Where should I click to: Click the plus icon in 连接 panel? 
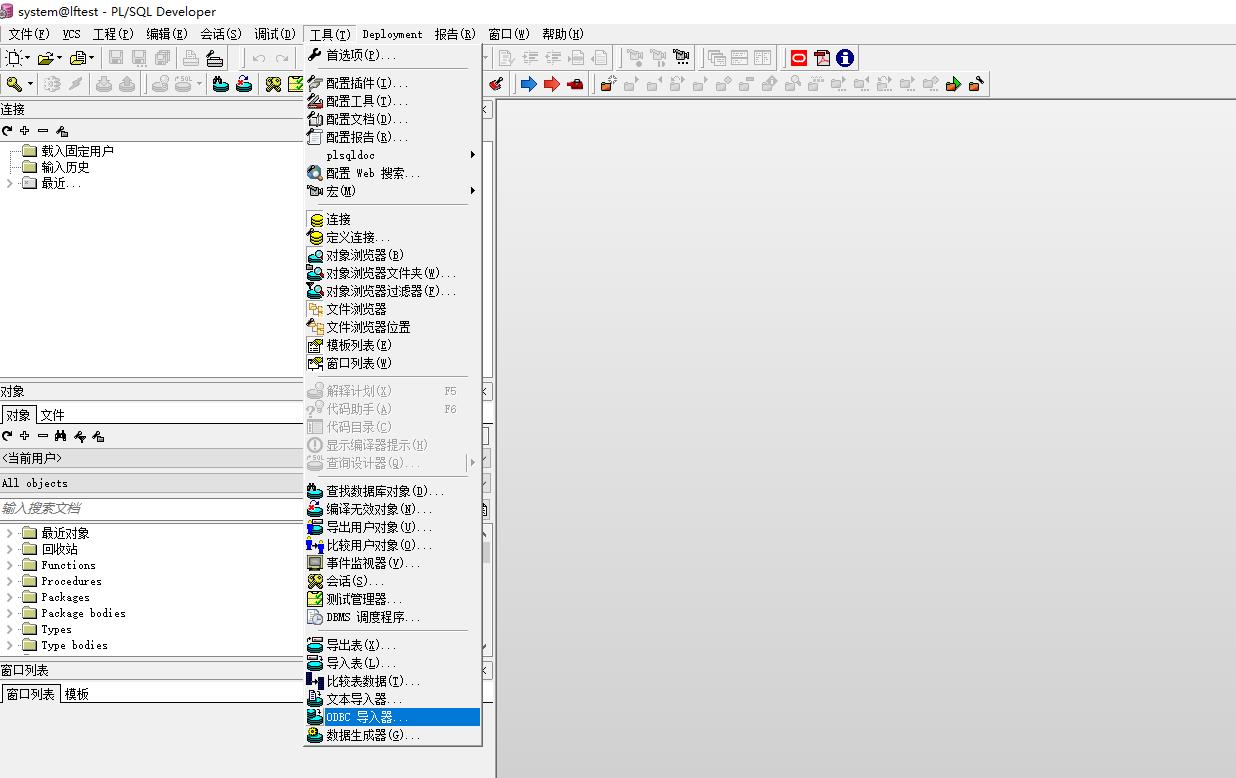(24, 131)
